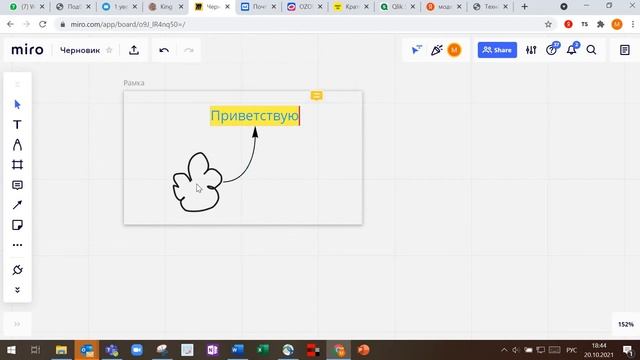Switch to the OZO browser tab
Viewport: 640px width, 360px height.
pyautogui.click(x=305, y=7)
